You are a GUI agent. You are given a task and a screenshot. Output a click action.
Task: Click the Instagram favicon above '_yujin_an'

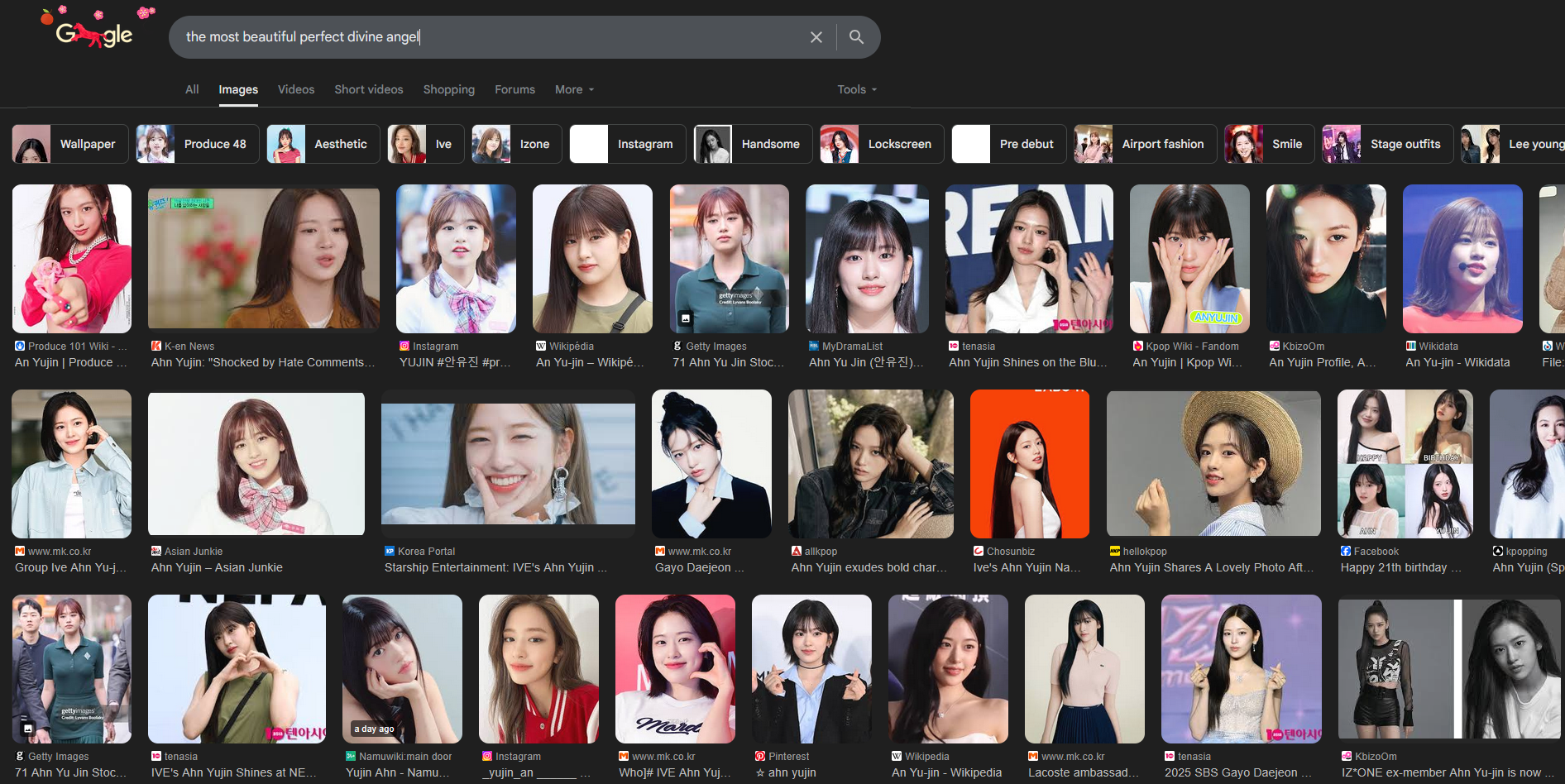tap(487, 756)
